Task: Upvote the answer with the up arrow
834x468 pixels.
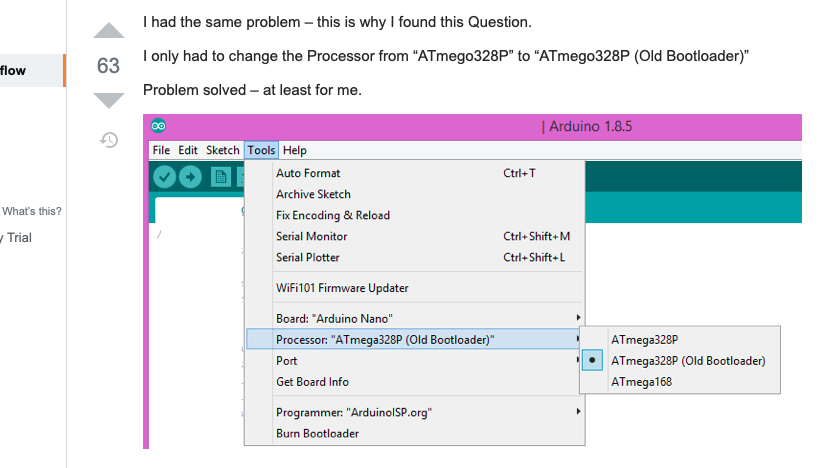Action: tap(109, 30)
